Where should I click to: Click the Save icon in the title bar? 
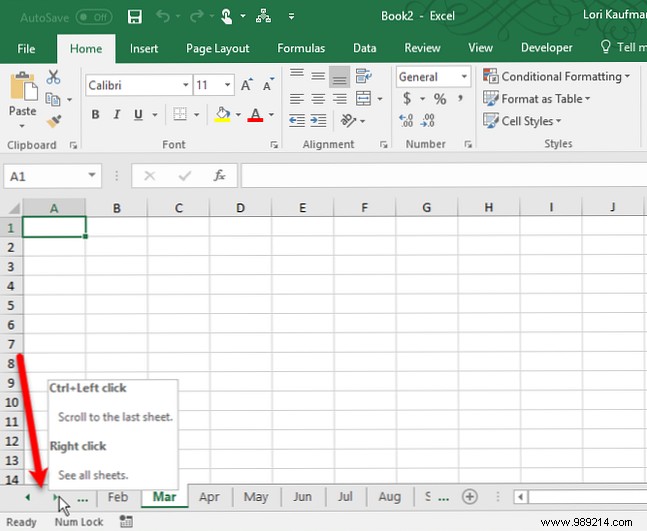(x=135, y=17)
